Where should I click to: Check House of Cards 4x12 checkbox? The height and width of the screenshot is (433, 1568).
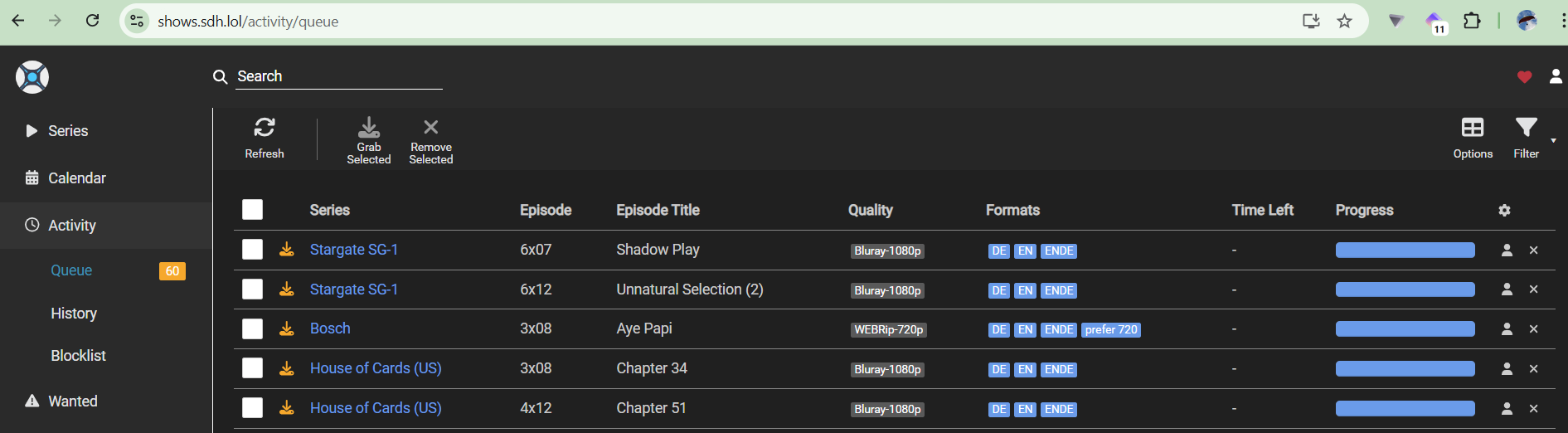(252, 407)
